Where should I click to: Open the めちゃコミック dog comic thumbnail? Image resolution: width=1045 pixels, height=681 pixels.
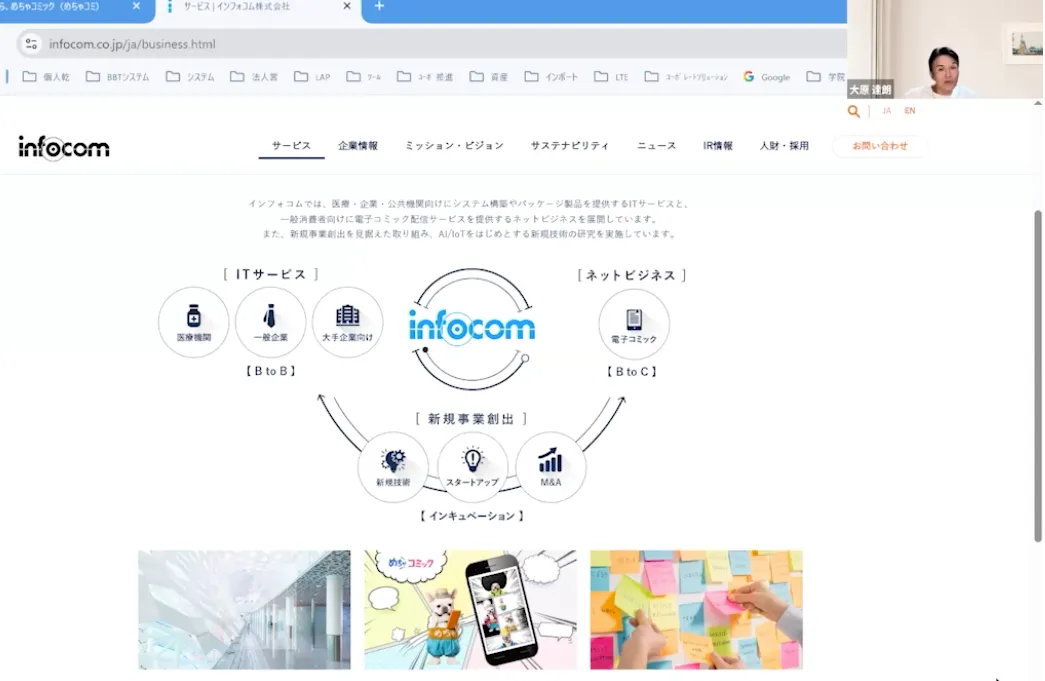point(471,610)
